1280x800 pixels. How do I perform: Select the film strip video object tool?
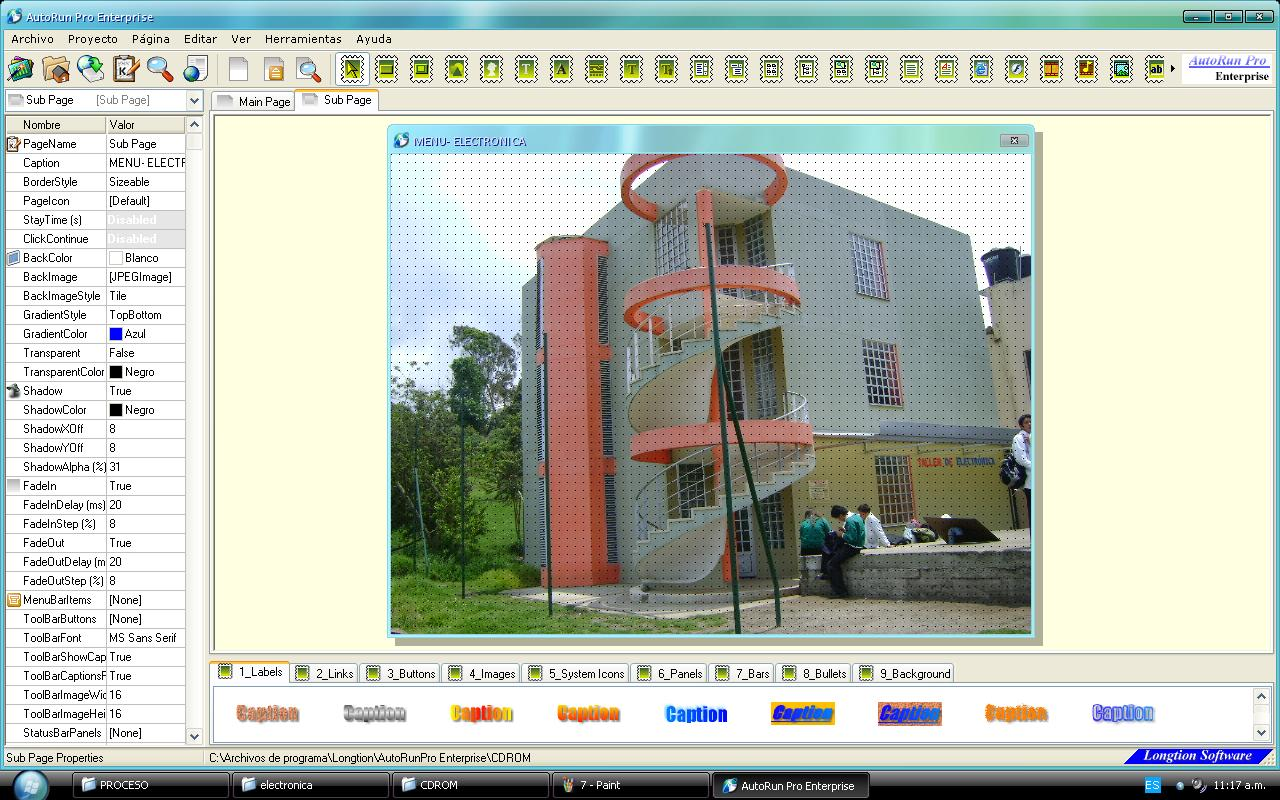(x=1052, y=69)
